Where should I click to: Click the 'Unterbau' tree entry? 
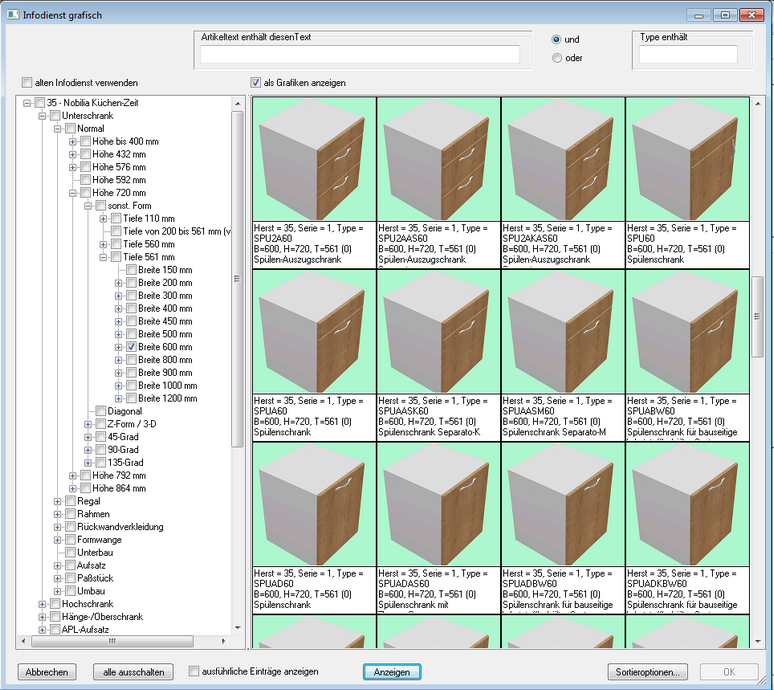[96, 552]
